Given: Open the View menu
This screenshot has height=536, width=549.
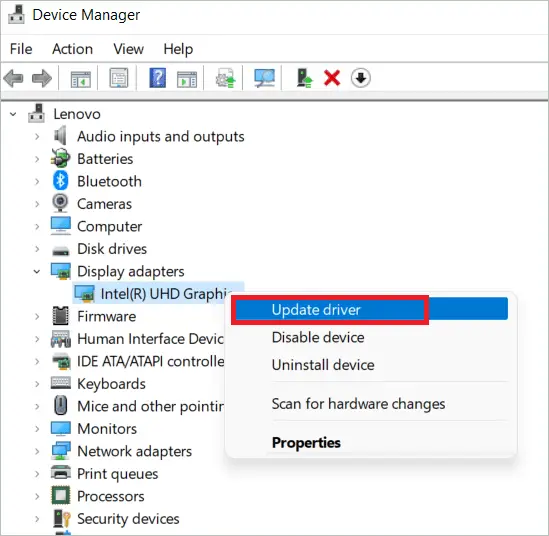Looking at the screenshot, I should [x=128, y=49].
